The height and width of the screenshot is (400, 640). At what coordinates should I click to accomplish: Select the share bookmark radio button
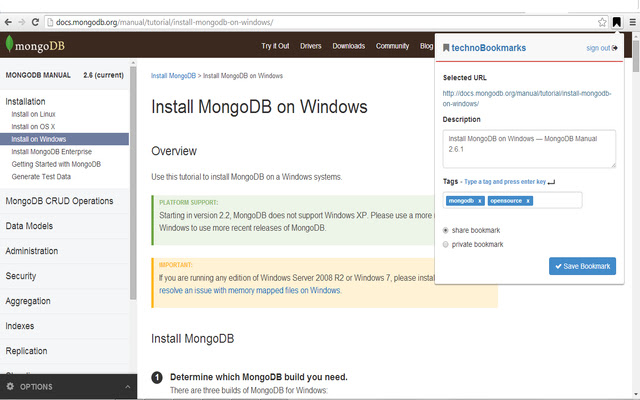445,230
